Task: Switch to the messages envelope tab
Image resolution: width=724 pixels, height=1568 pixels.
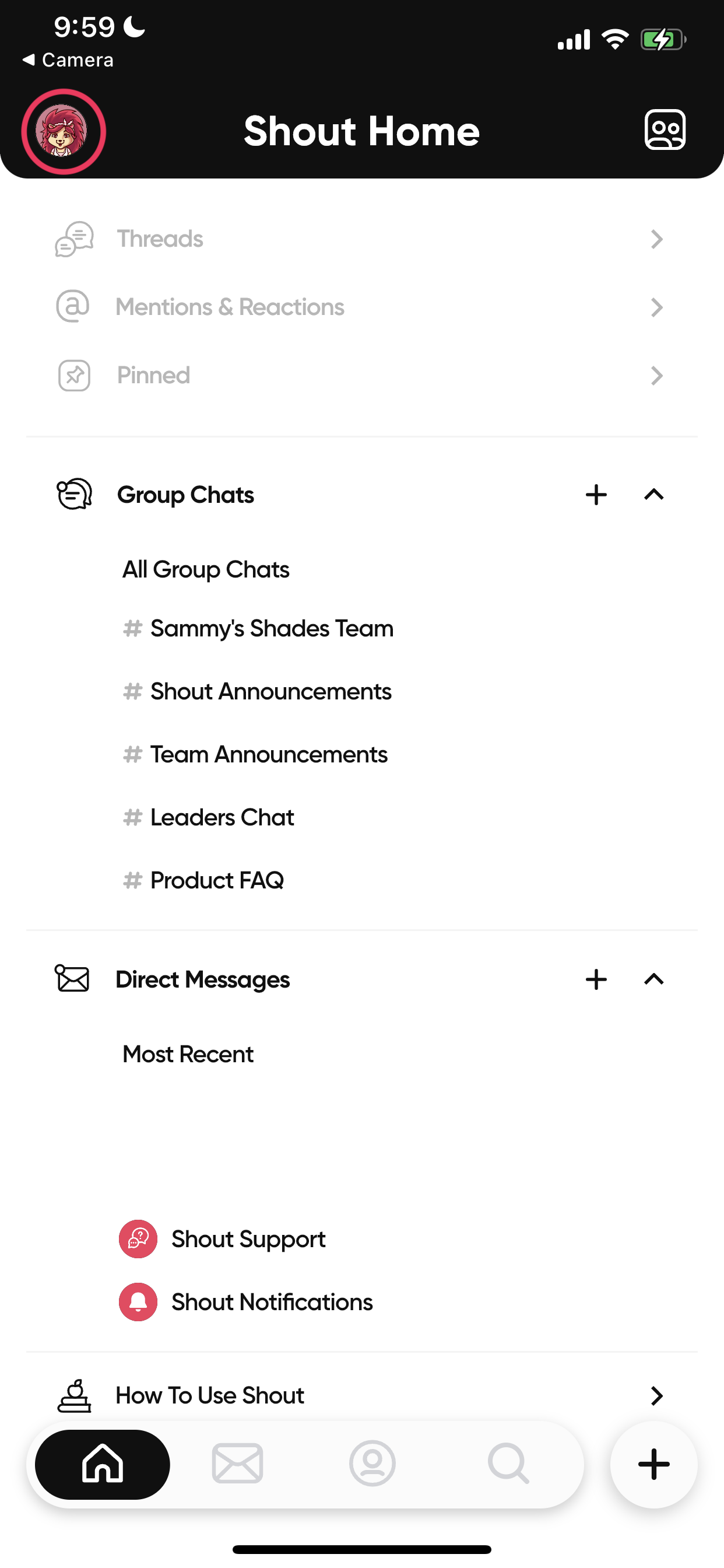Action: tap(237, 1464)
